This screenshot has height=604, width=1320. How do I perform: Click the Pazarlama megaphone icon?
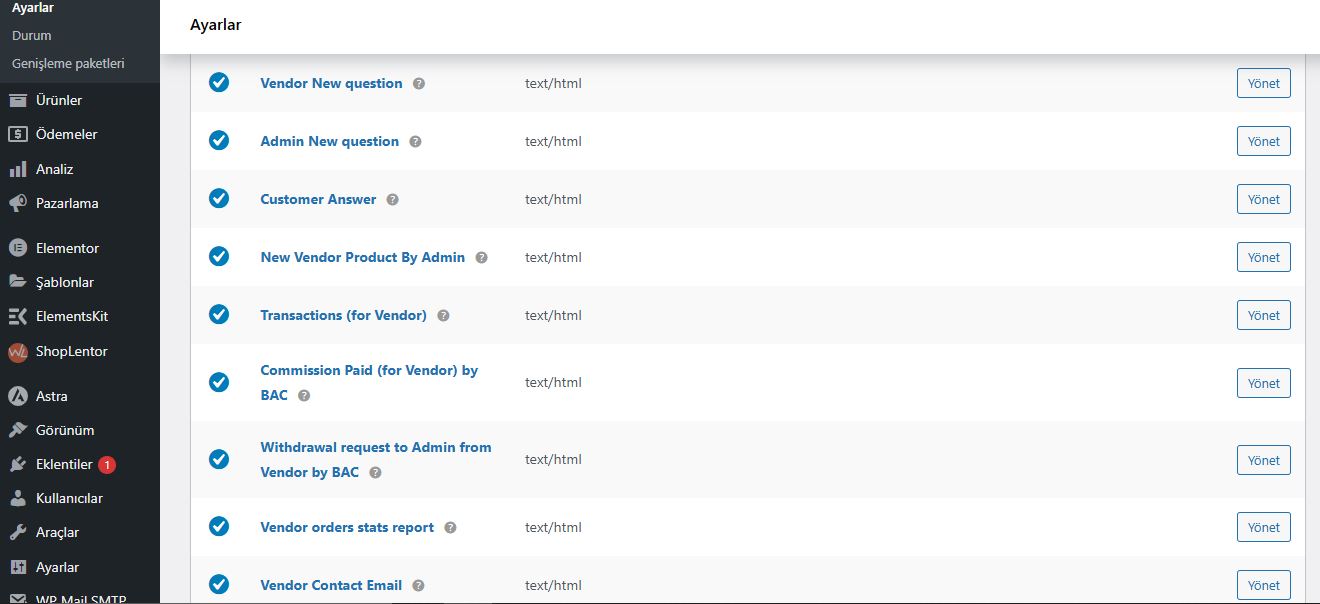pos(17,204)
